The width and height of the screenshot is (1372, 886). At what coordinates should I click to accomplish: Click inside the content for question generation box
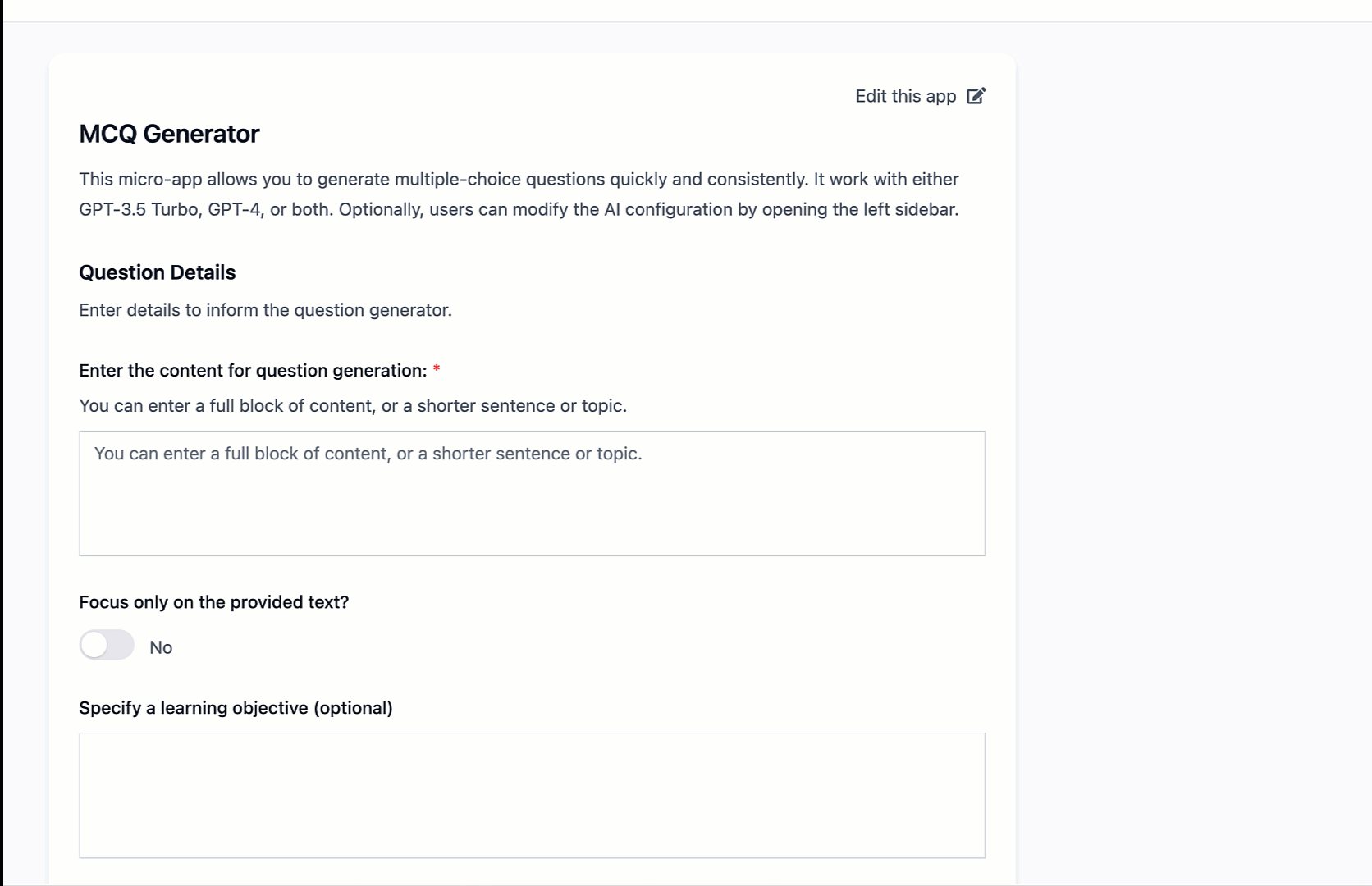pos(532,492)
